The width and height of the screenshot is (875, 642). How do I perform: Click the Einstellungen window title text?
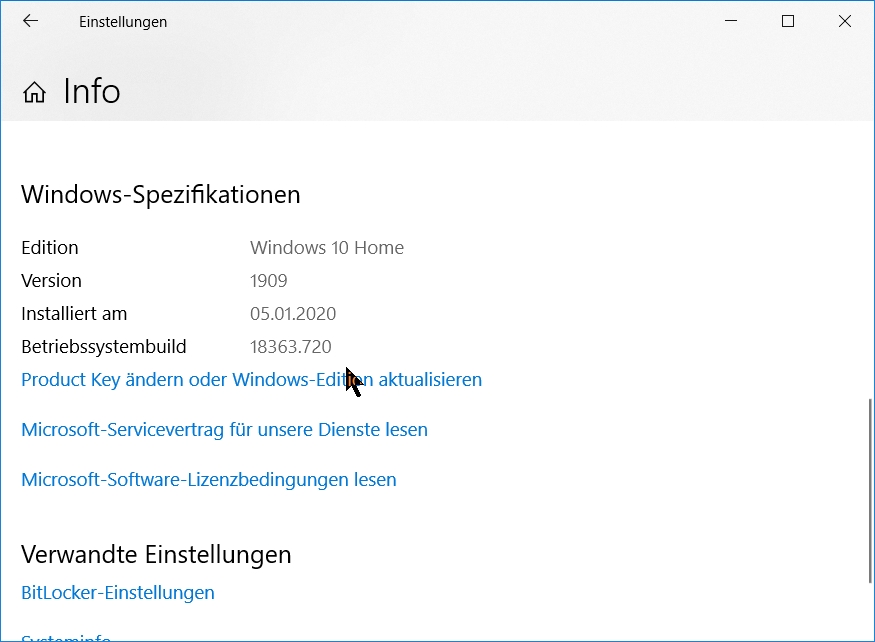(123, 22)
